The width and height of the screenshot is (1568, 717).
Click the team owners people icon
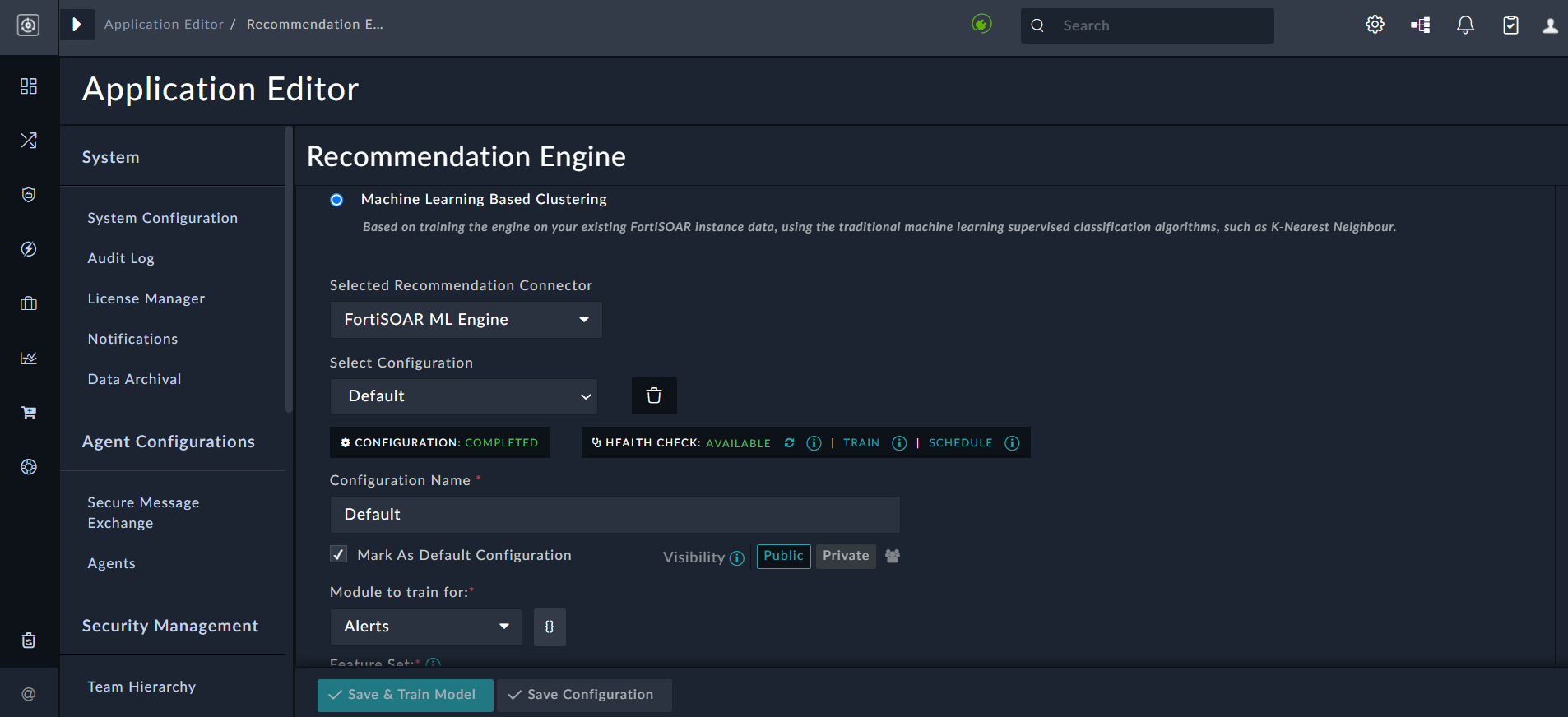tap(893, 556)
